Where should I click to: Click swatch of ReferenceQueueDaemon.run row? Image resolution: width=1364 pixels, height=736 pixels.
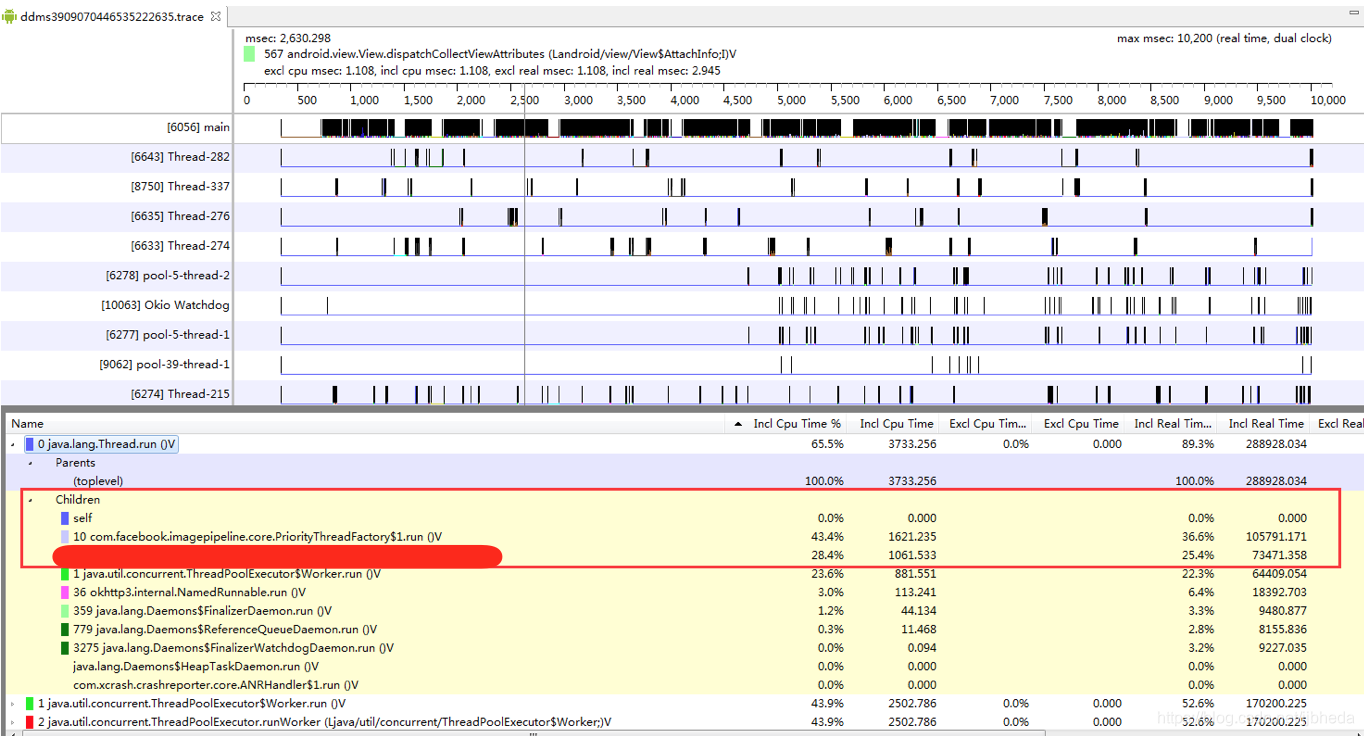pyautogui.click(x=65, y=629)
